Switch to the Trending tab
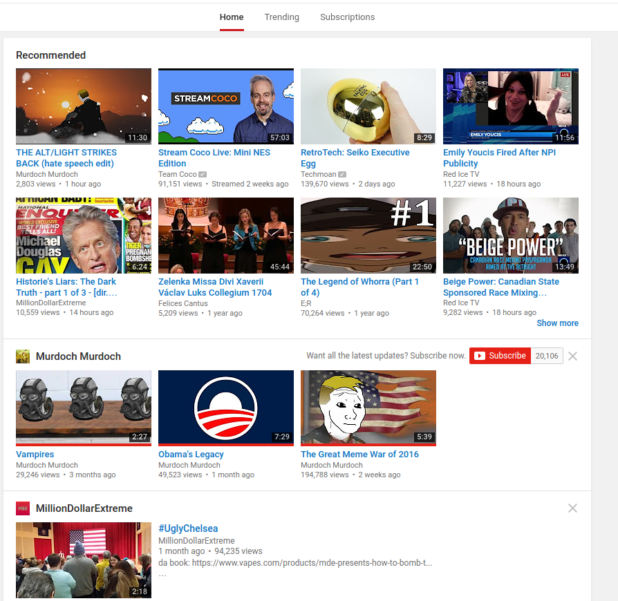Screen dimensions: 618x601 pyautogui.click(x=281, y=17)
